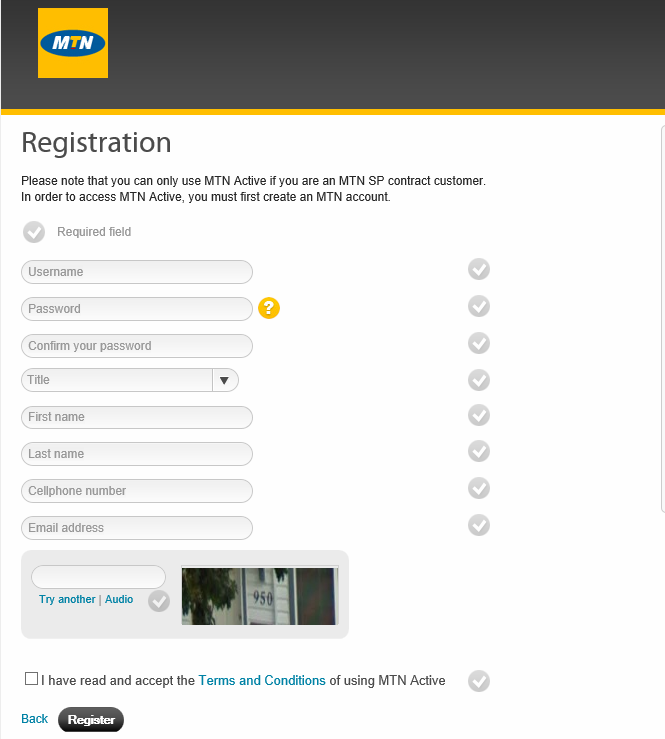Screen dimensions: 665x739
Task: Click the captcha image
Action: 260,595
